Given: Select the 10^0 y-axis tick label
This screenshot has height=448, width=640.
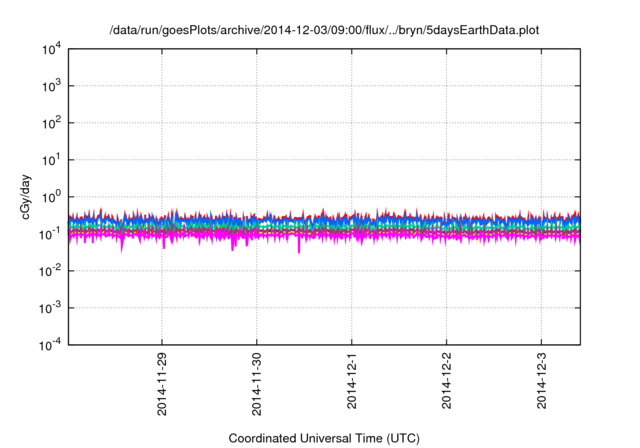Looking at the screenshot, I should tap(50, 196).
